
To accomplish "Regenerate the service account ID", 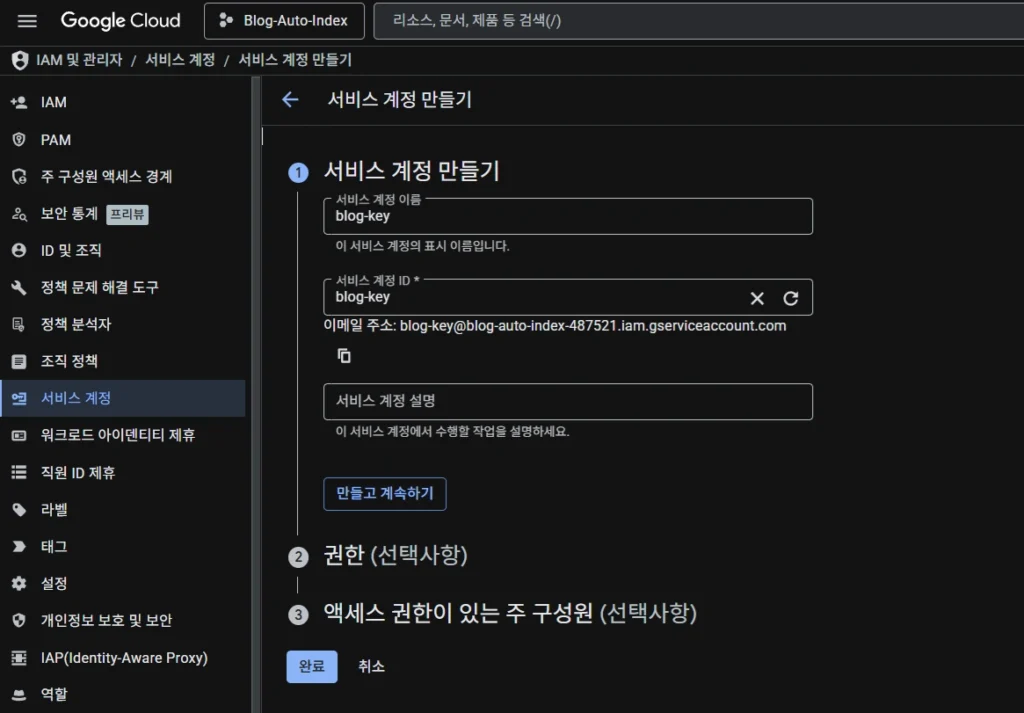I will pyautogui.click(x=791, y=298).
